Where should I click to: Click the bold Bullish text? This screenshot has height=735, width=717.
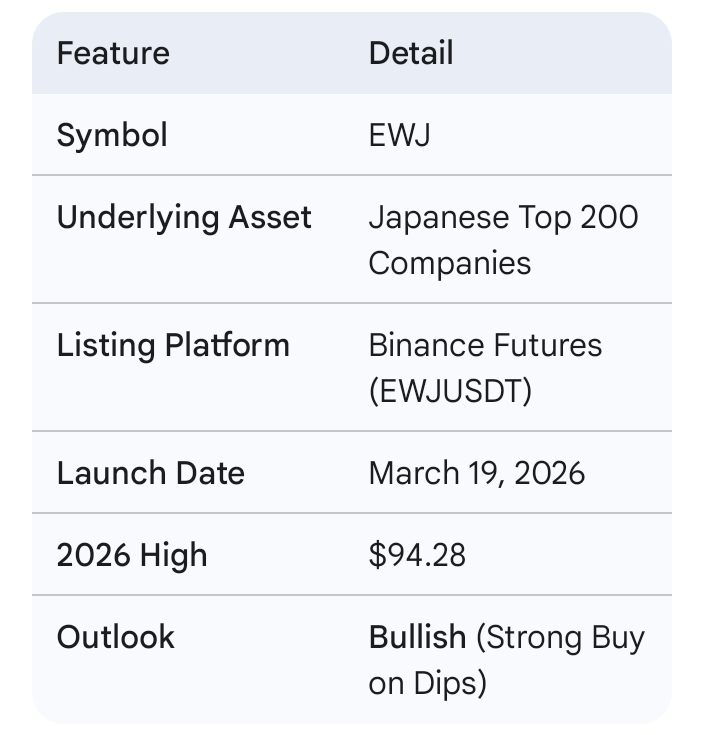(x=417, y=637)
